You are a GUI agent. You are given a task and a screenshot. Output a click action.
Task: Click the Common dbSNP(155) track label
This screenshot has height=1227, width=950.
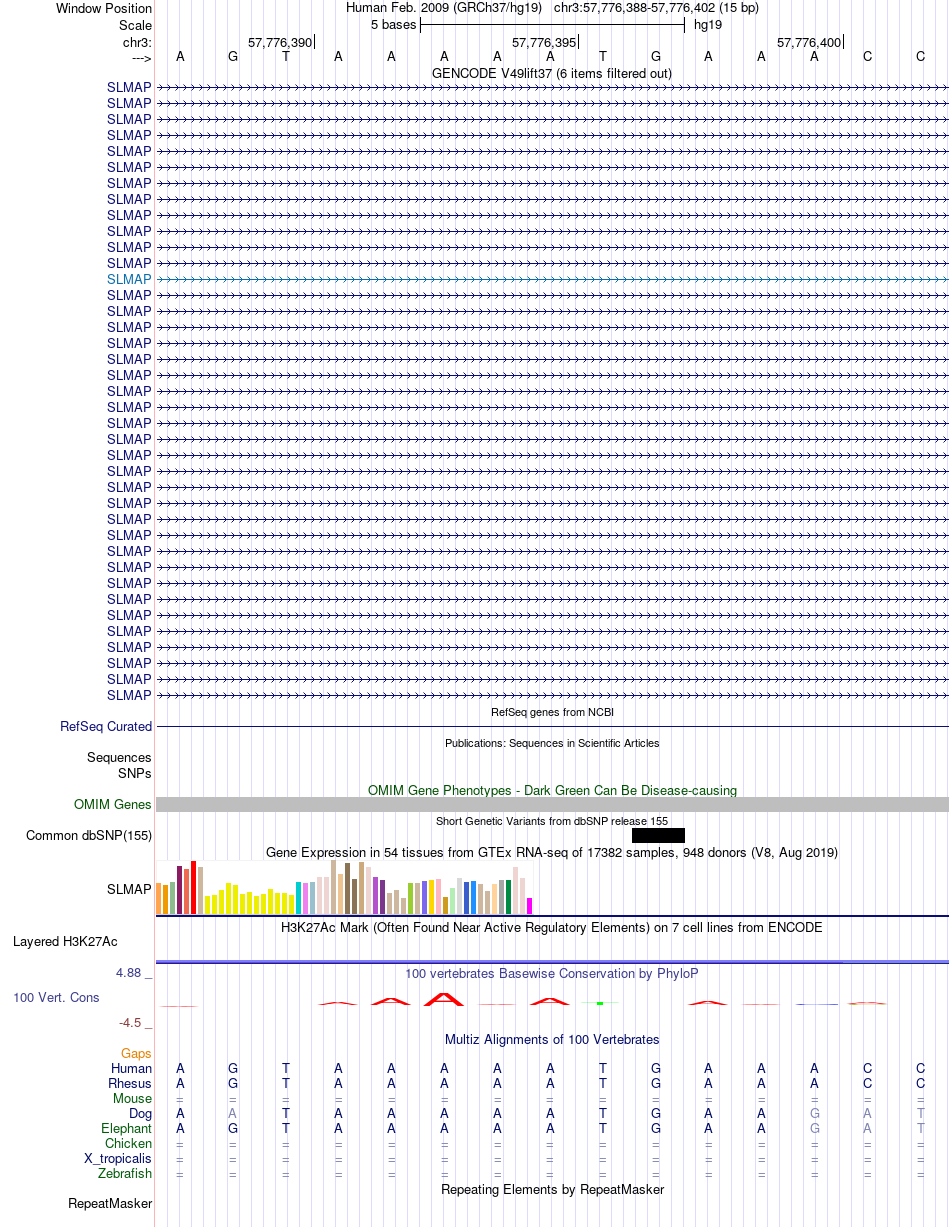(89, 835)
